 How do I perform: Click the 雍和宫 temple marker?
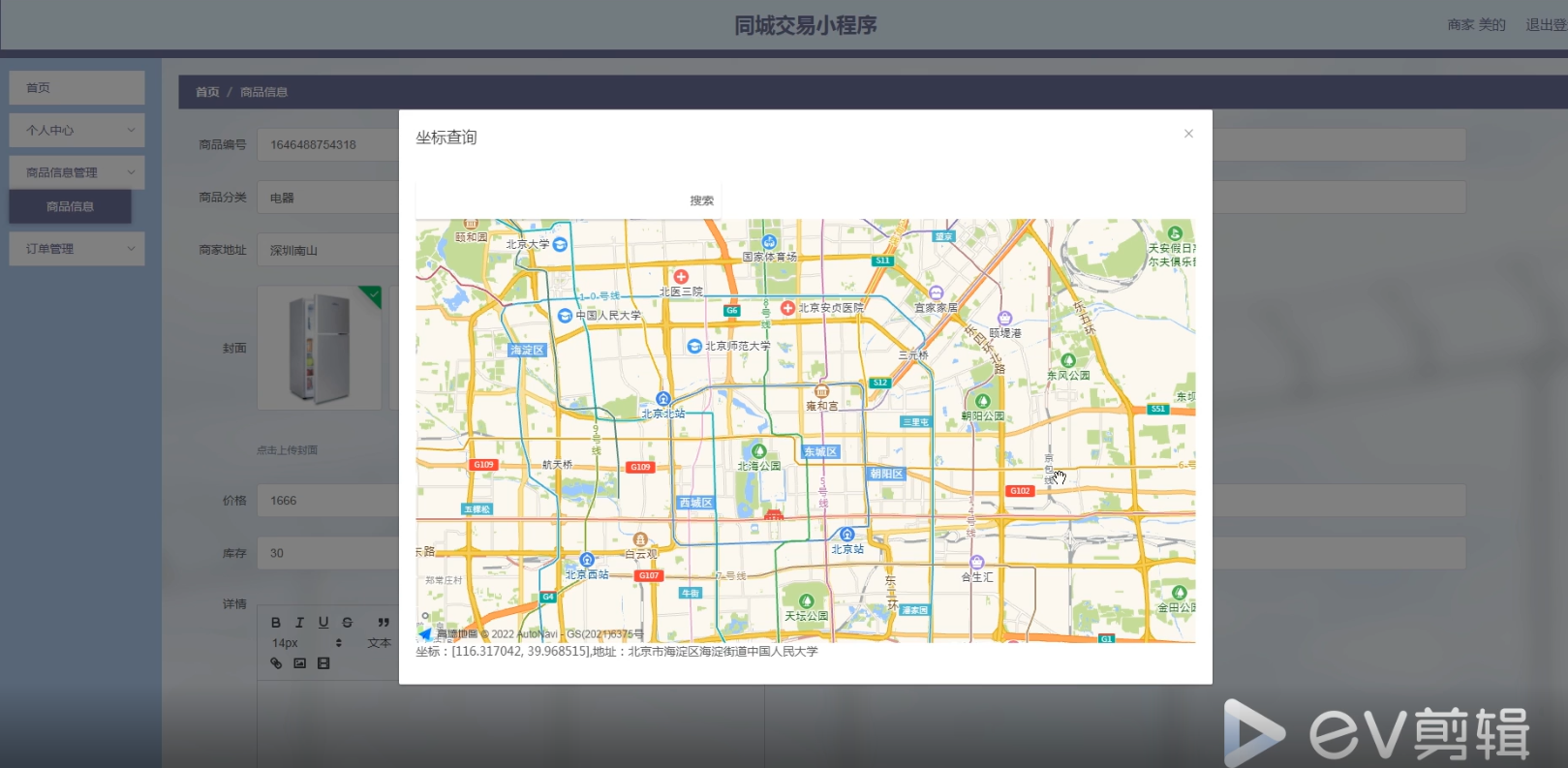821,391
